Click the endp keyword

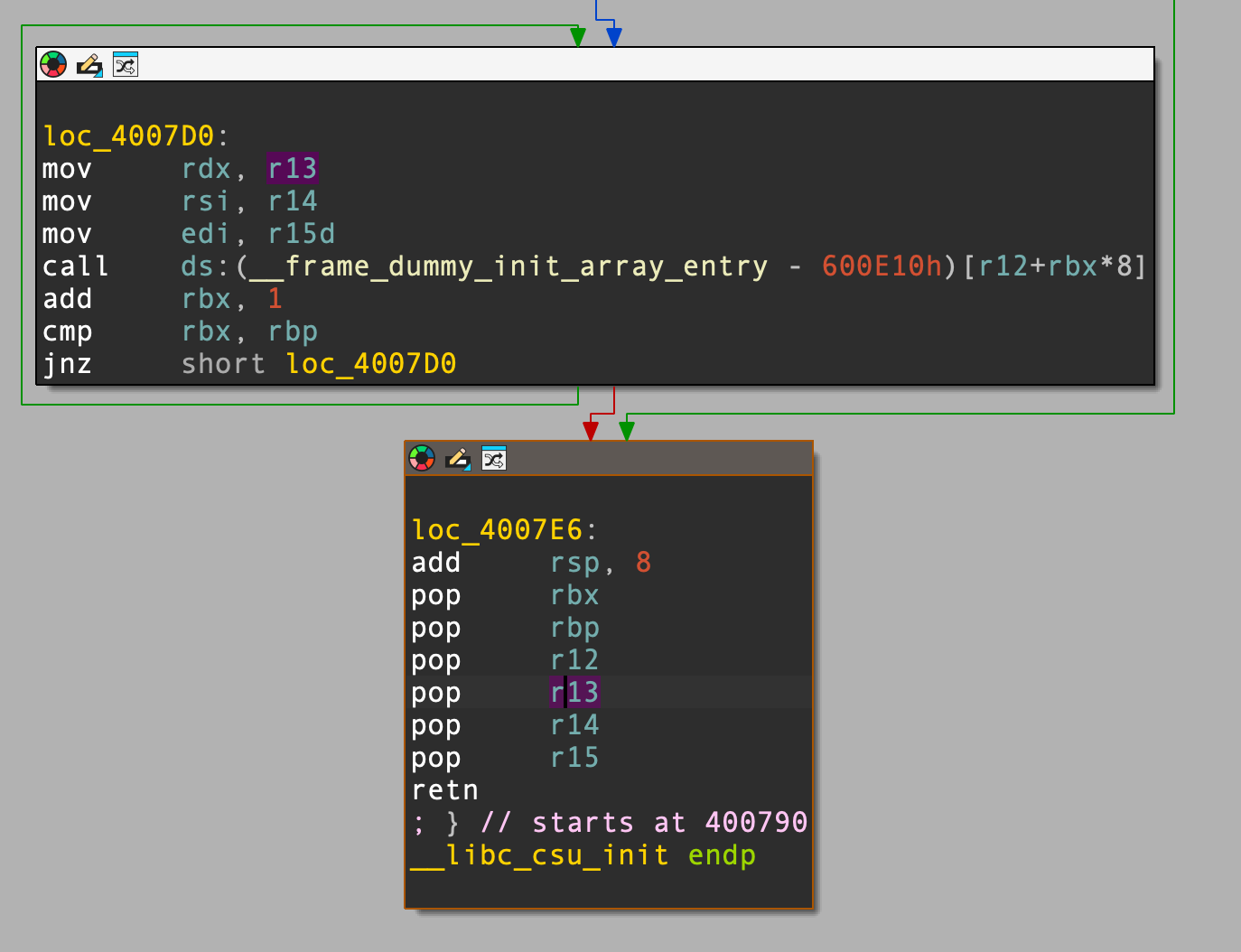[722, 855]
